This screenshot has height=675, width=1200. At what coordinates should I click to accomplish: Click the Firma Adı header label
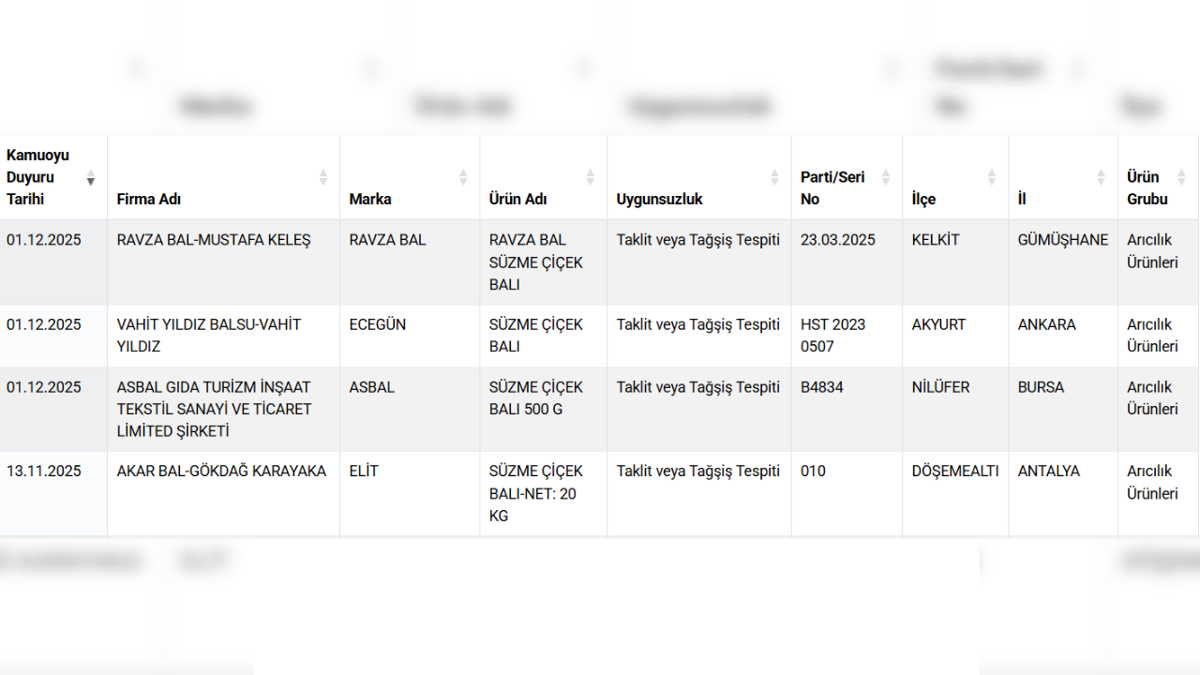pyautogui.click(x=149, y=199)
